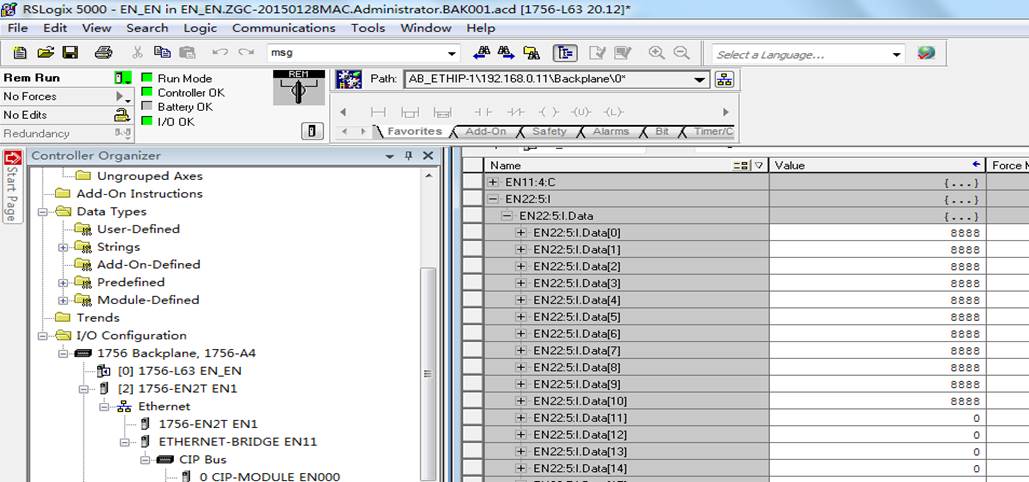The height and width of the screenshot is (482, 1029).
Task: Collapse the EN22:5:I tag
Action: [x=494, y=199]
